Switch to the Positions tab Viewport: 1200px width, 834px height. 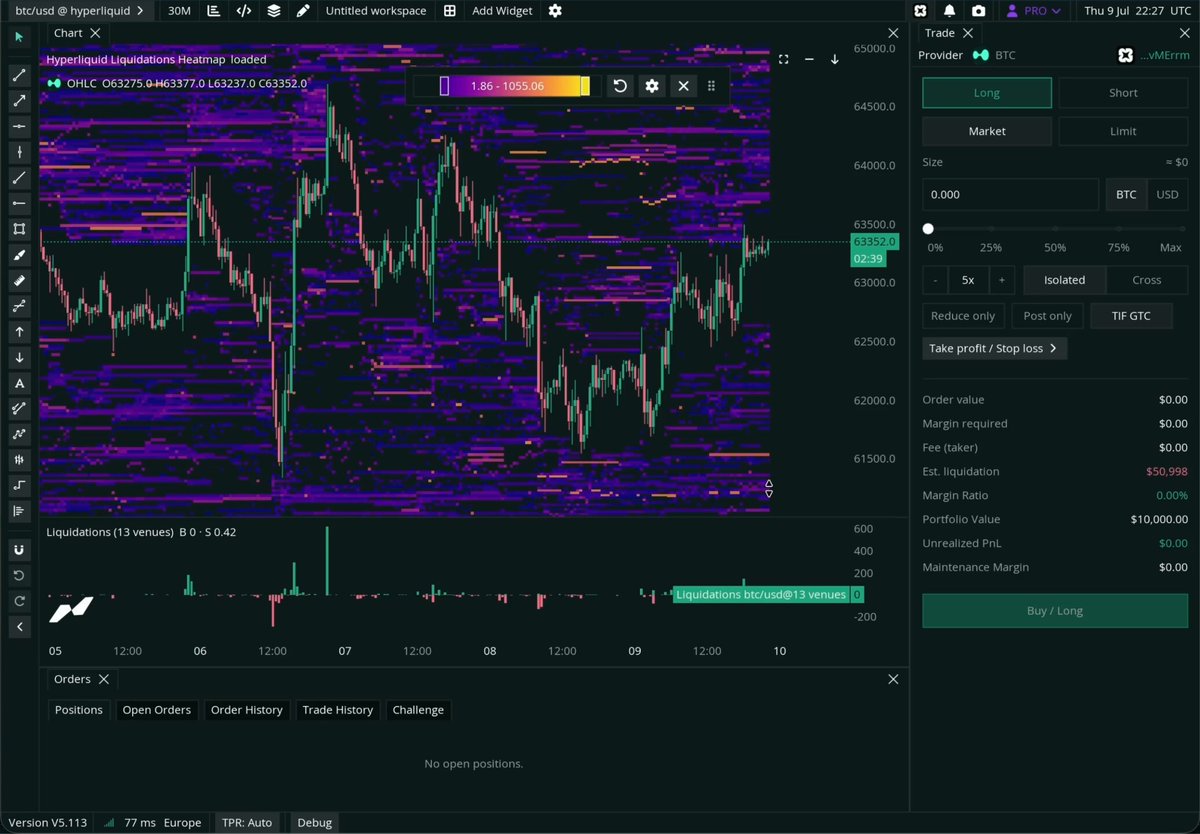click(x=79, y=710)
